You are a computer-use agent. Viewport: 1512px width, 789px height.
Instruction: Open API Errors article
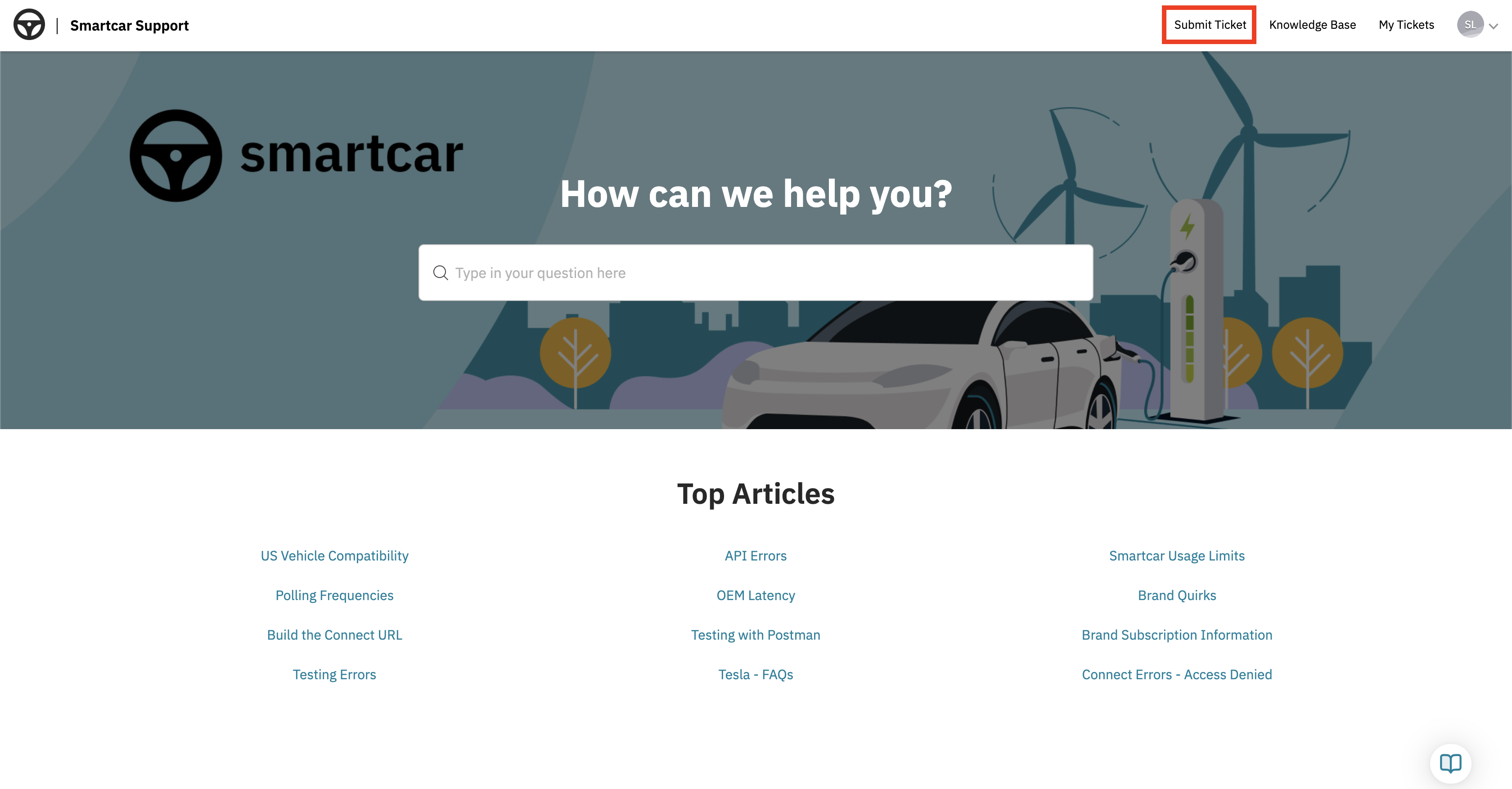point(756,556)
